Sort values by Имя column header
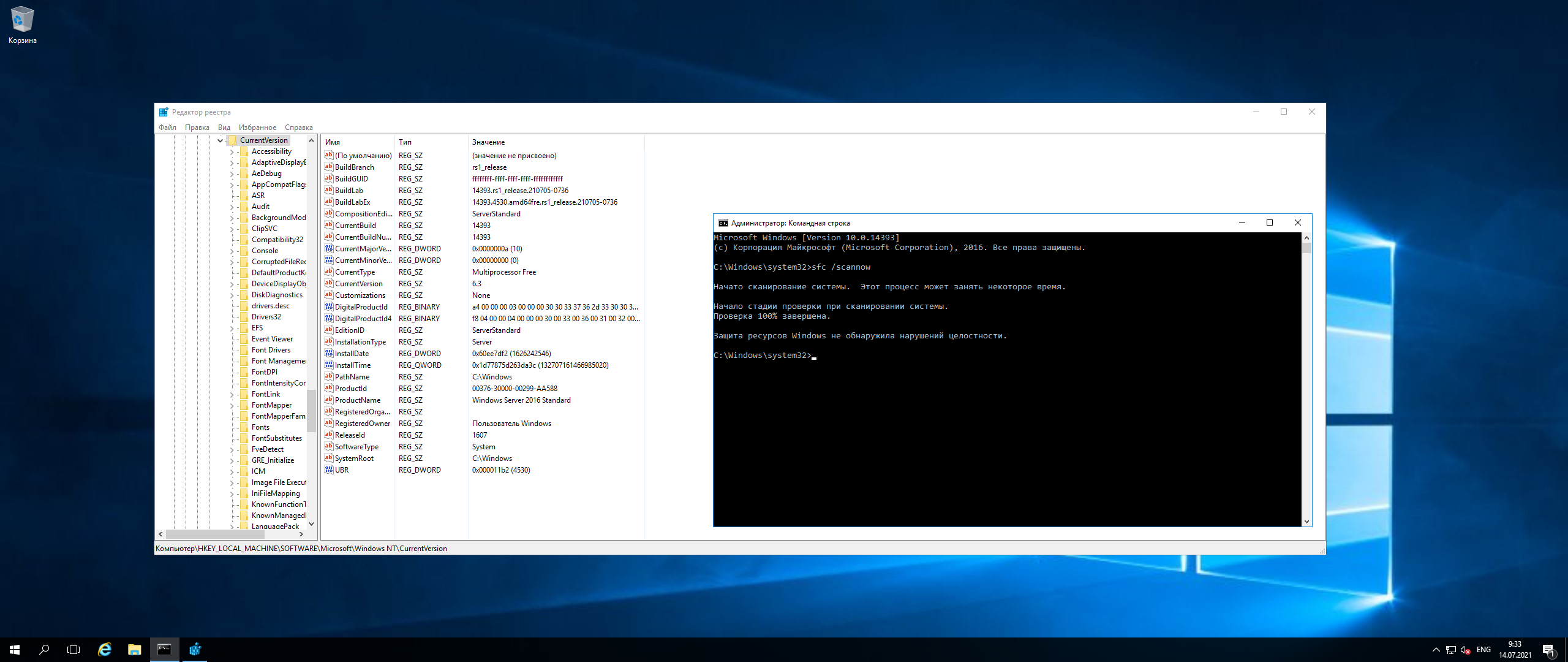 (358, 142)
